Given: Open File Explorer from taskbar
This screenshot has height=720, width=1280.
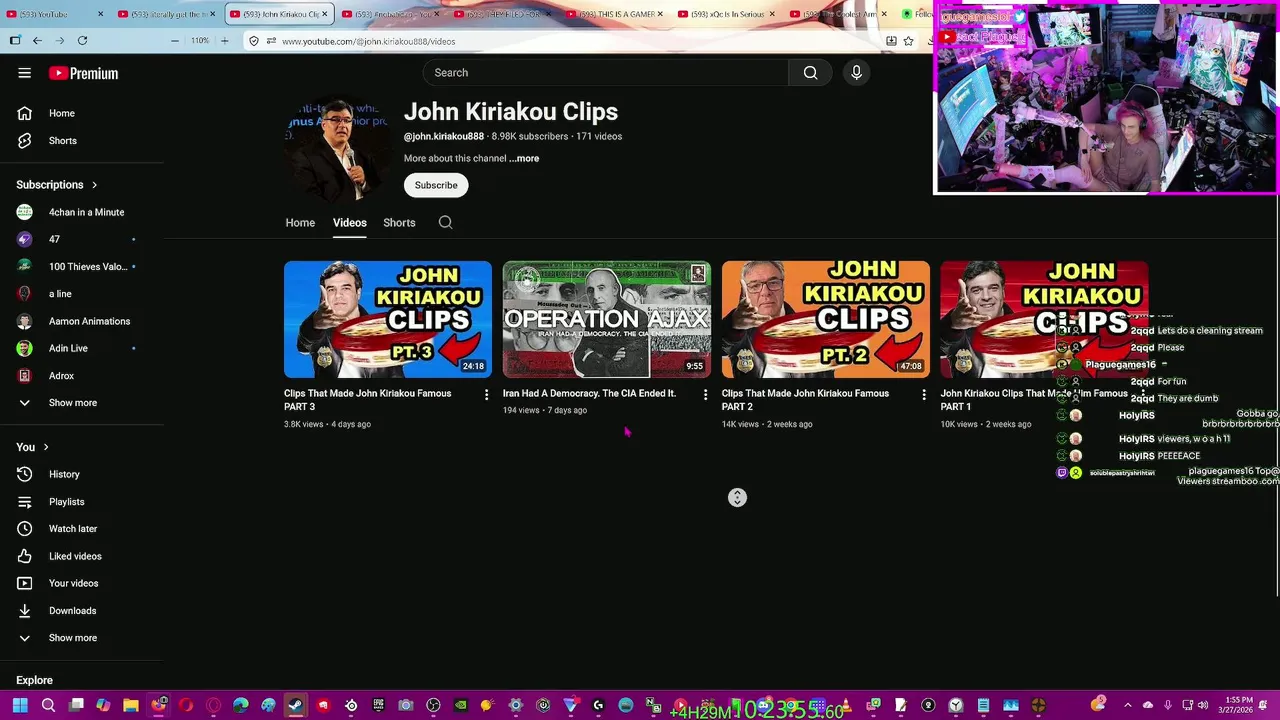Looking at the screenshot, I should click(x=131, y=706).
